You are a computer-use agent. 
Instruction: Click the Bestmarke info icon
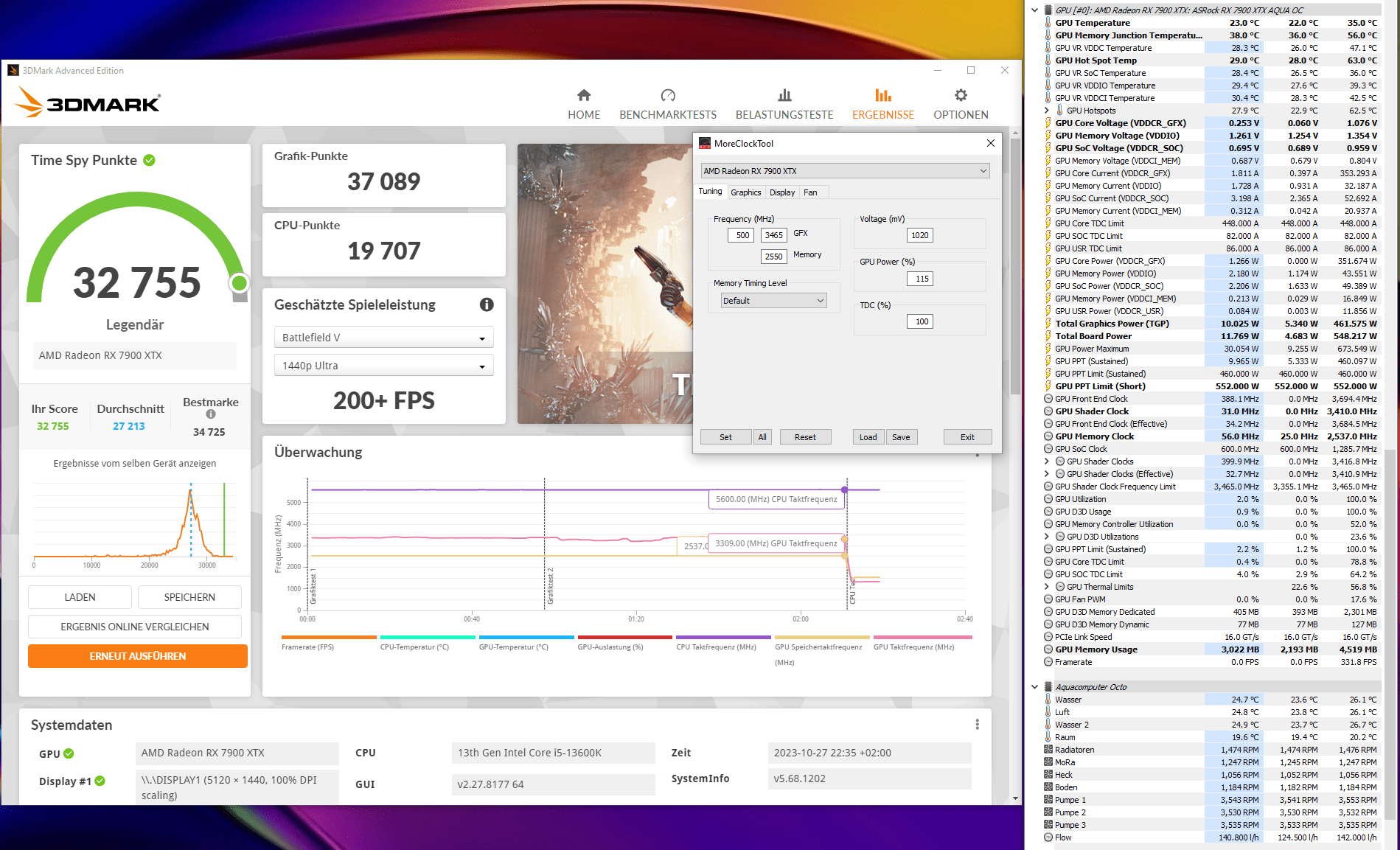(211, 414)
